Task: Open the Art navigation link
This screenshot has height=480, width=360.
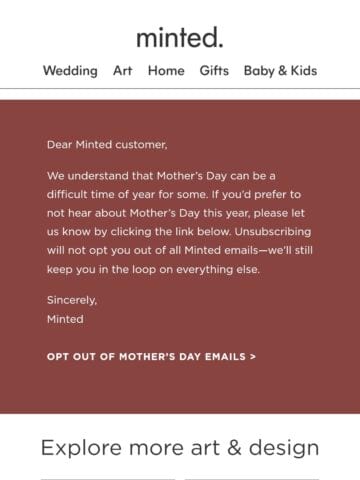Action: click(x=123, y=71)
